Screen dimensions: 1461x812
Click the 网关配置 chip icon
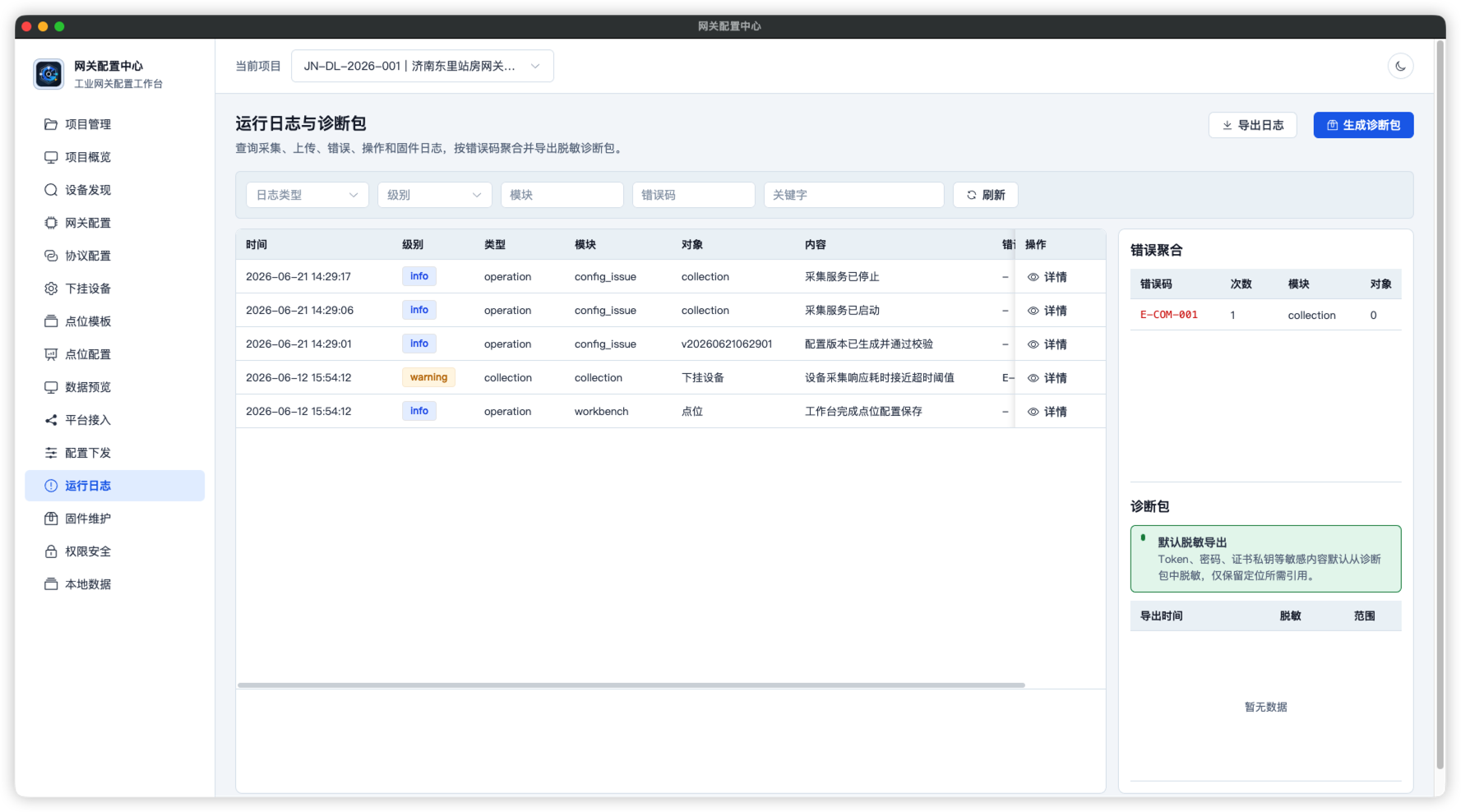(51, 223)
